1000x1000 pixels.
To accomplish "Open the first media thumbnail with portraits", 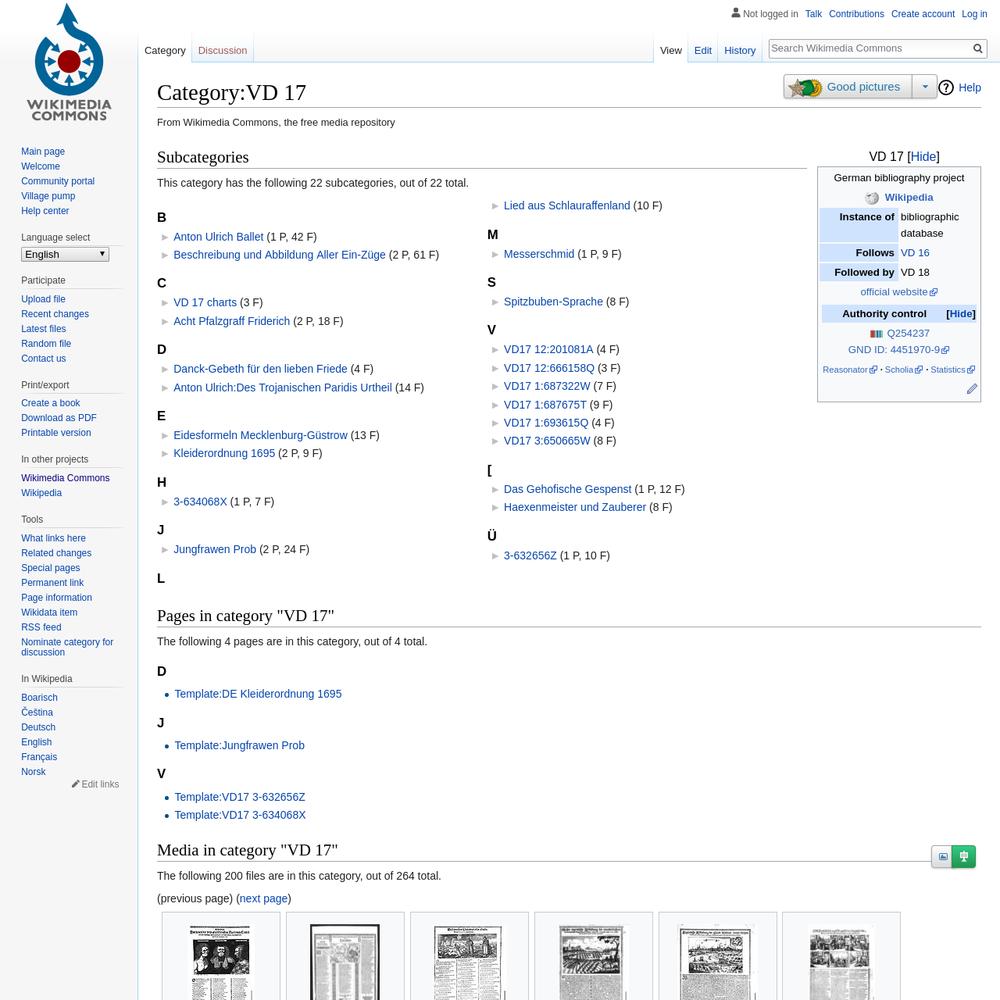I will [x=221, y=962].
